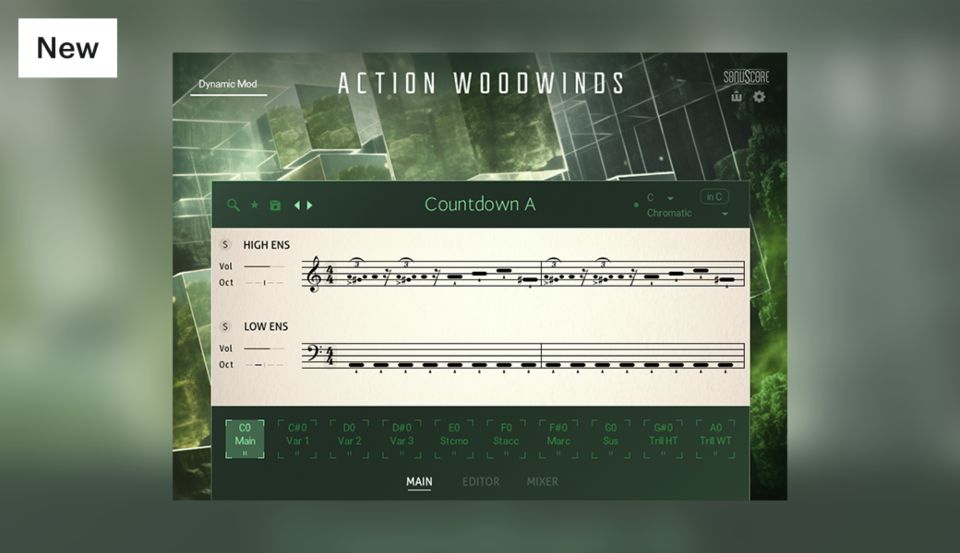Toggle the 'in C' button
Screen dimensions: 960x553
pyautogui.click(x=714, y=197)
